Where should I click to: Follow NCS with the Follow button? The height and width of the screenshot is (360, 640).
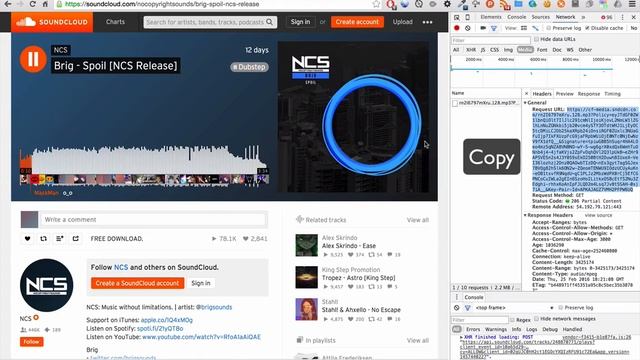tap(31, 342)
